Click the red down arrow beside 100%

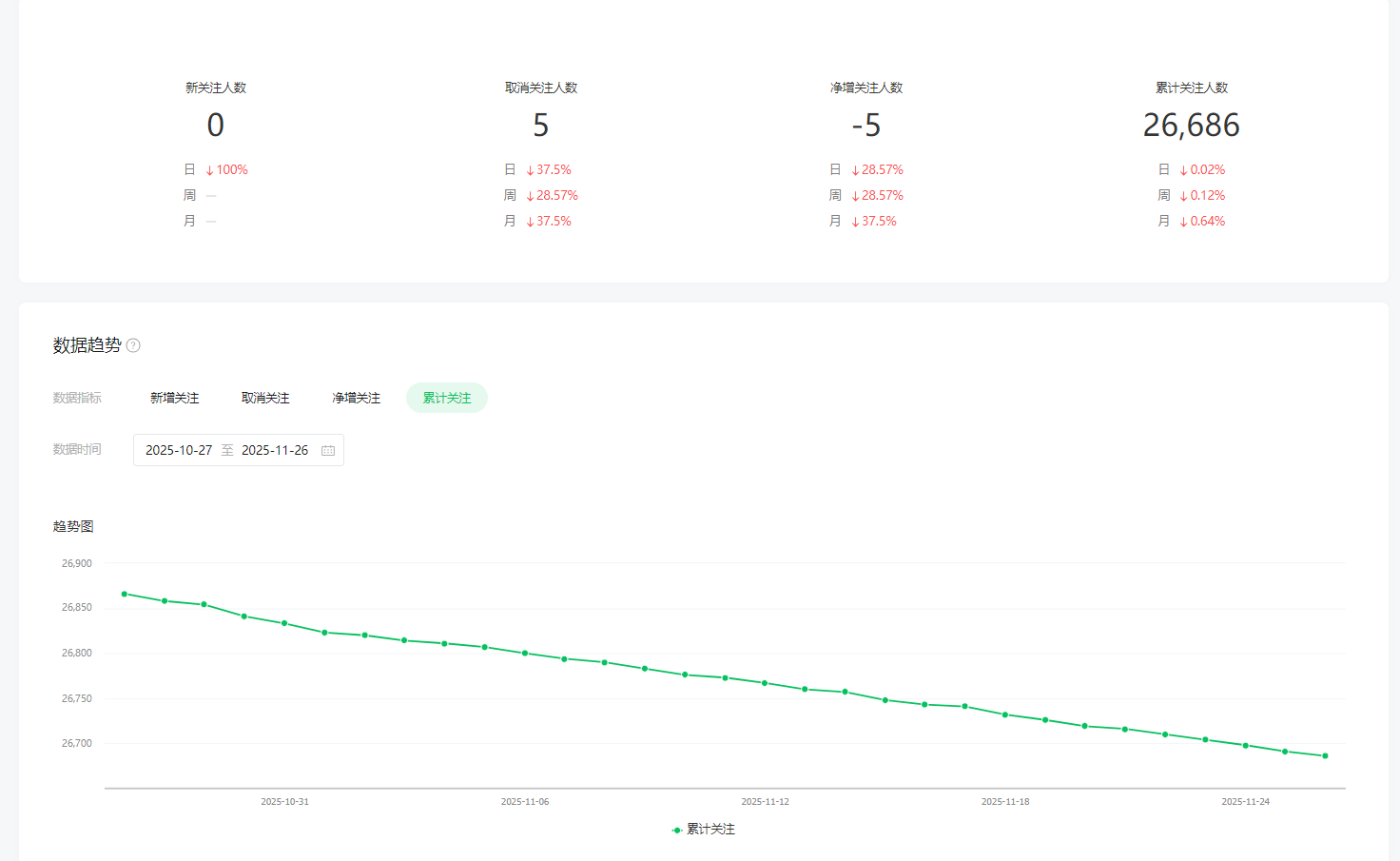(x=209, y=170)
